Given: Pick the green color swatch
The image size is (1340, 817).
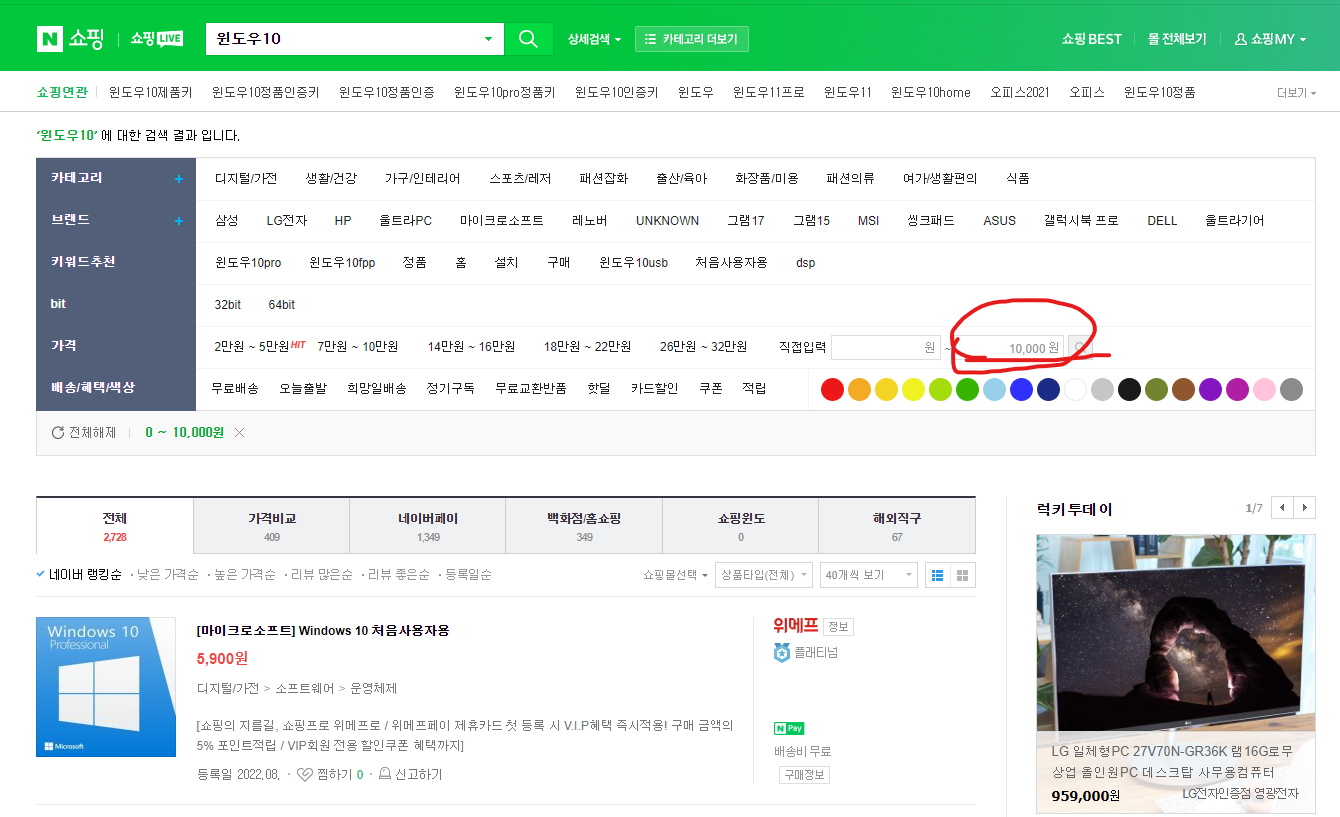Looking at the screenshot, I should pos(967,390).
